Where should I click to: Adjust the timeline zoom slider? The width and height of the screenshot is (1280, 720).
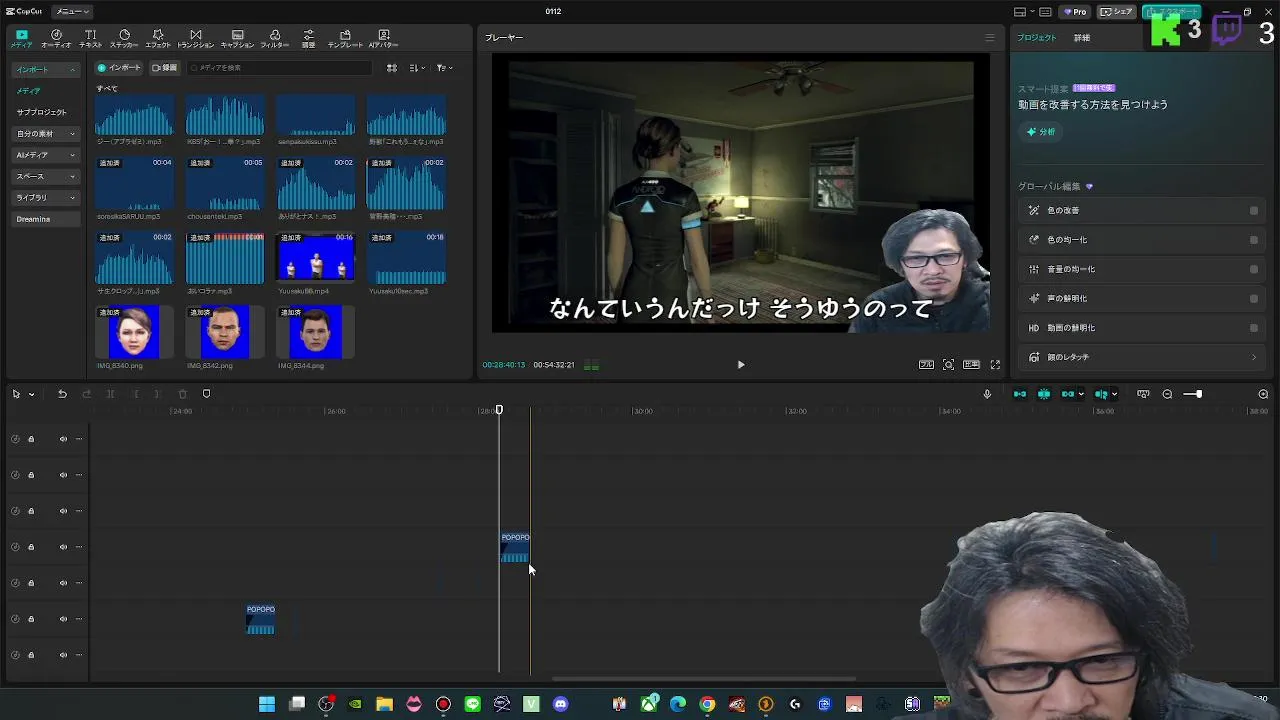1197,394
